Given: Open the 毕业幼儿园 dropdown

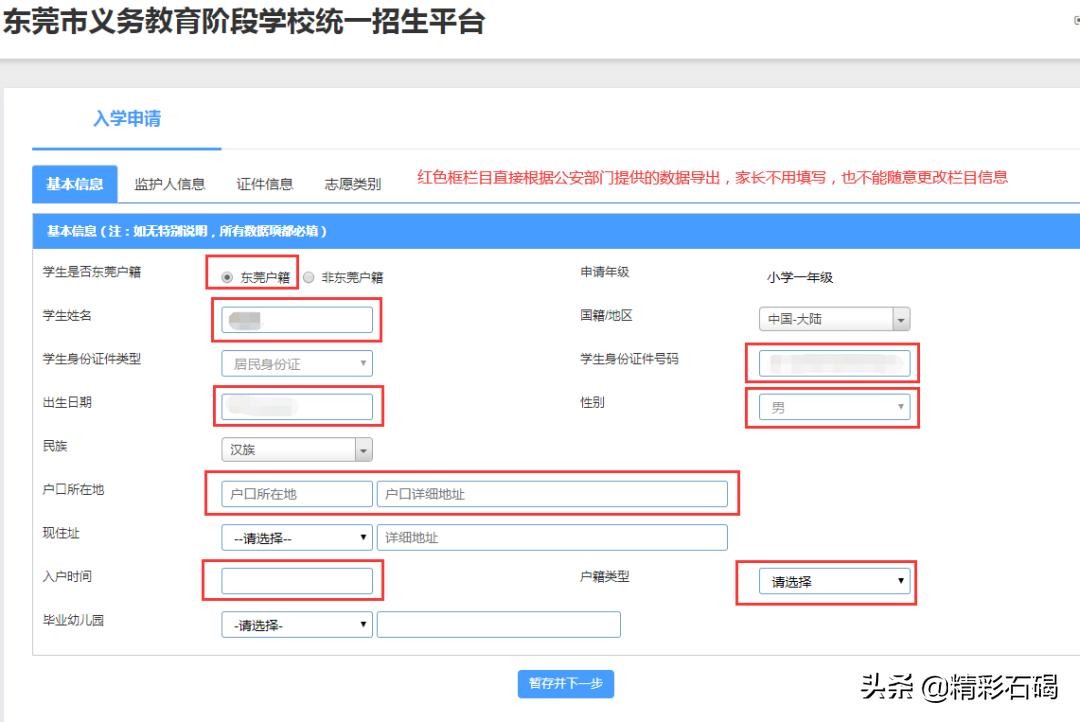Looking at the screenshot, I should [x=296, y=625].
